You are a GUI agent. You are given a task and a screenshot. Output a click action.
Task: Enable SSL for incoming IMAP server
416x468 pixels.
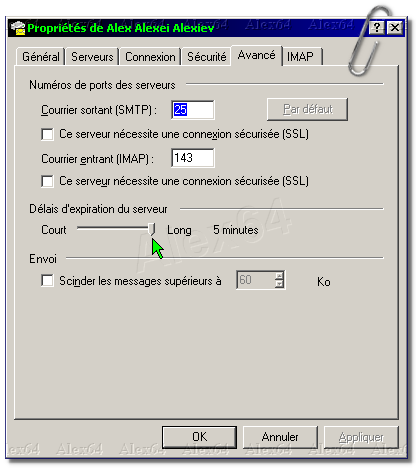click(x=47, y=182)
